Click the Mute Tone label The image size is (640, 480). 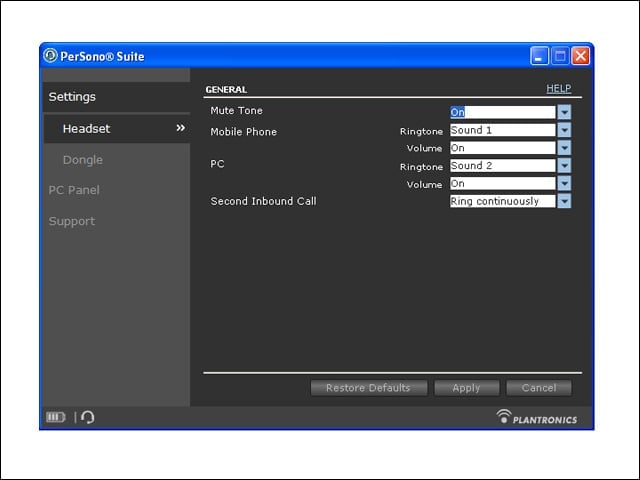pos(236,111)
